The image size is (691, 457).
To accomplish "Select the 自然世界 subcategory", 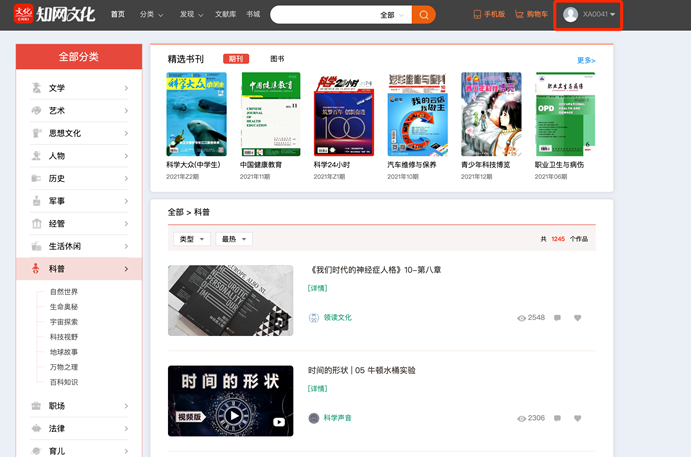I will click(x=64, y=292).
